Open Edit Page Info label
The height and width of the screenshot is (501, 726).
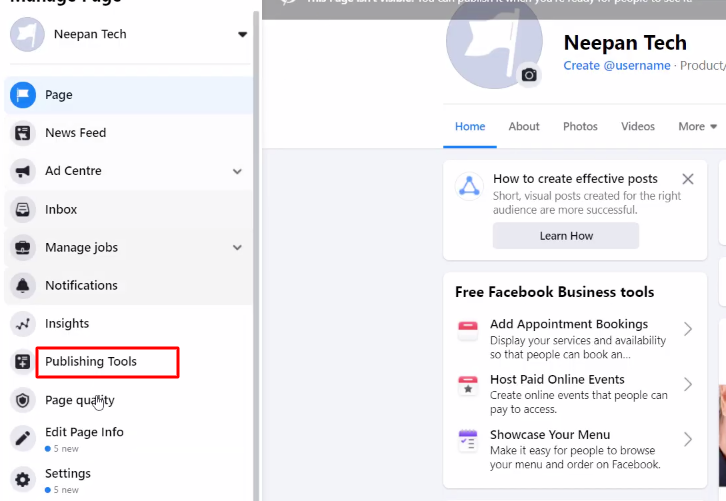click(x=84, y=432)
